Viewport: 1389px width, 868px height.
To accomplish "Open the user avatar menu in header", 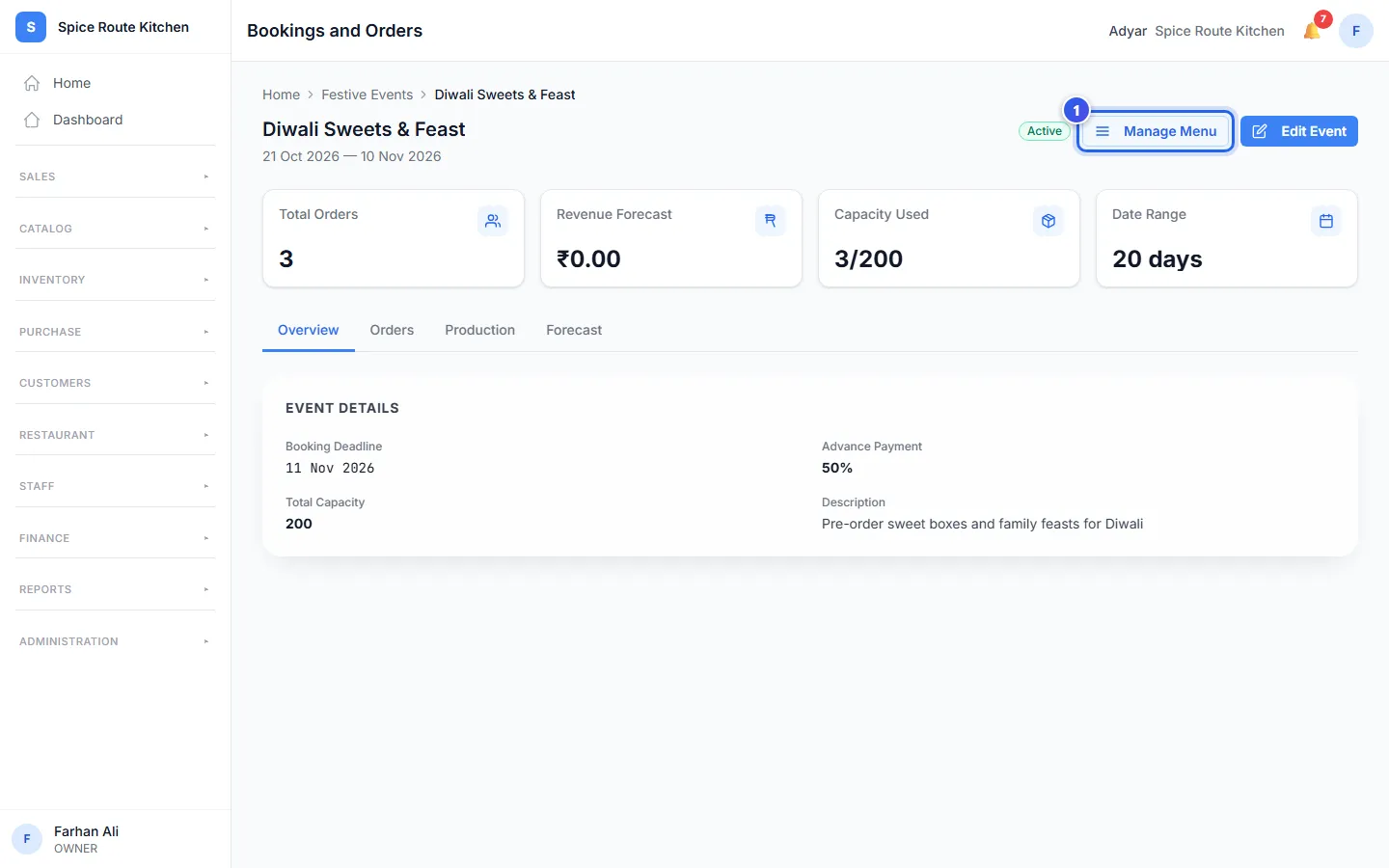I will click(x=1356, y=31).
